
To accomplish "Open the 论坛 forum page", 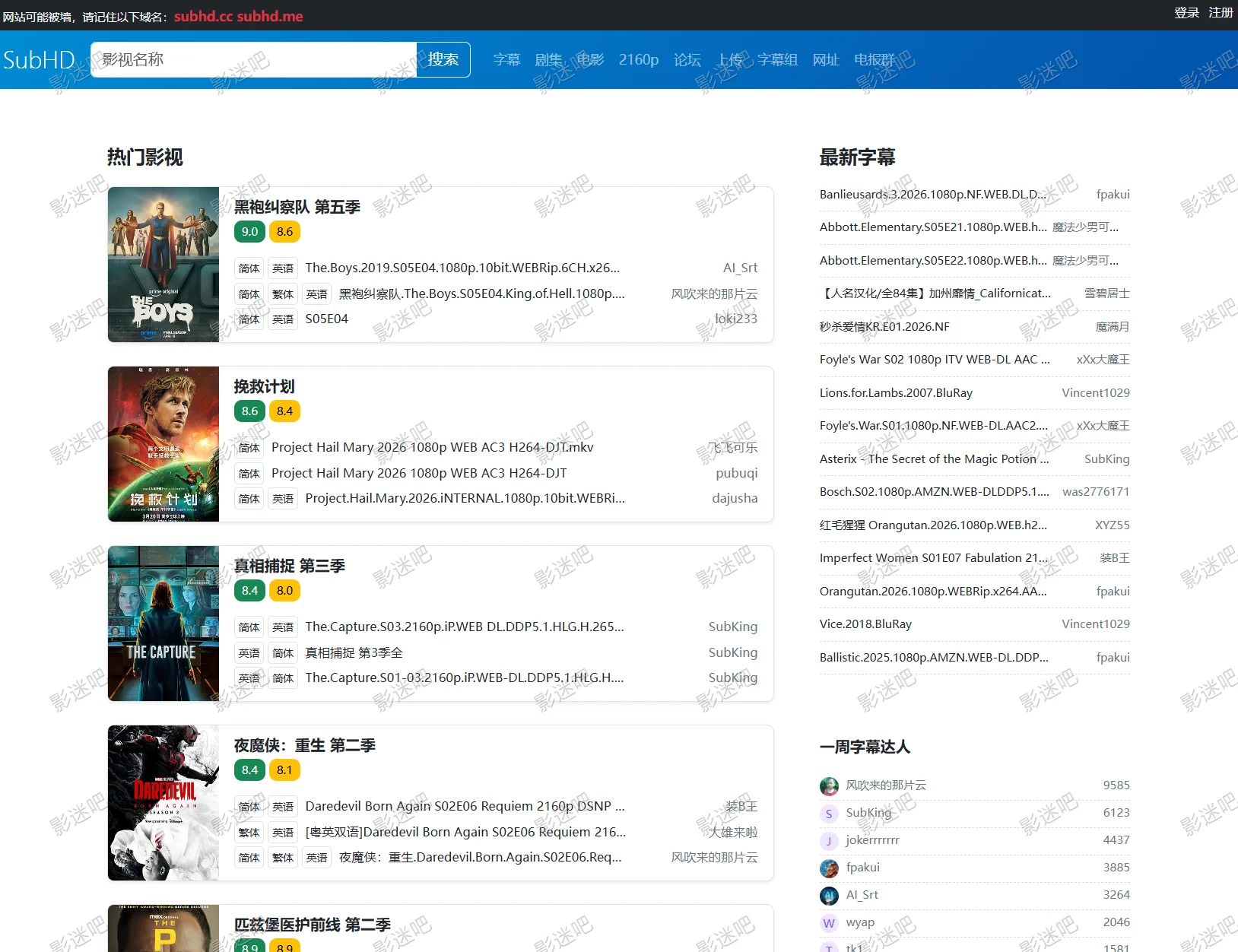I will 687,60.
